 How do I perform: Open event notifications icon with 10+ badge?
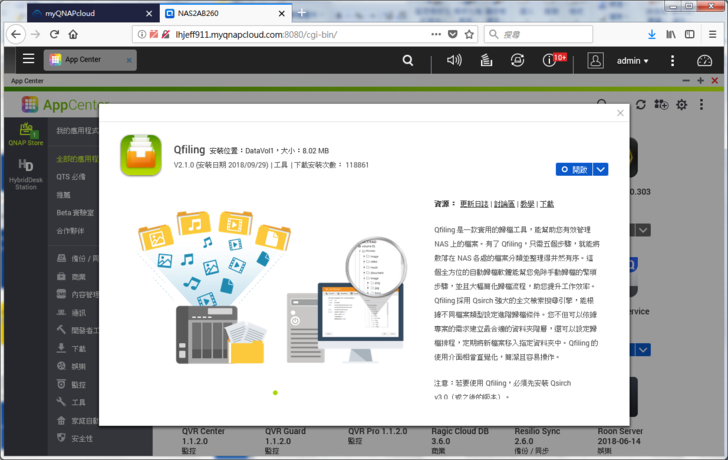[548, 60]
